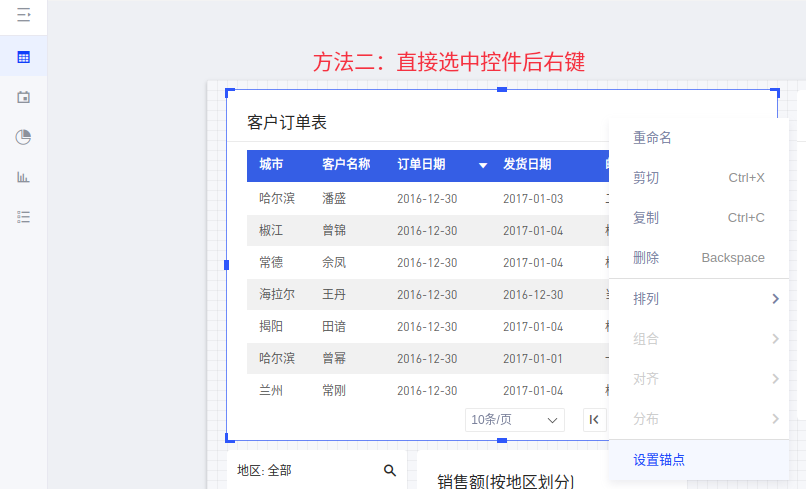This screenshot has width=806, height=489.
Task: Go to first page of table
Action: point(595,420)
